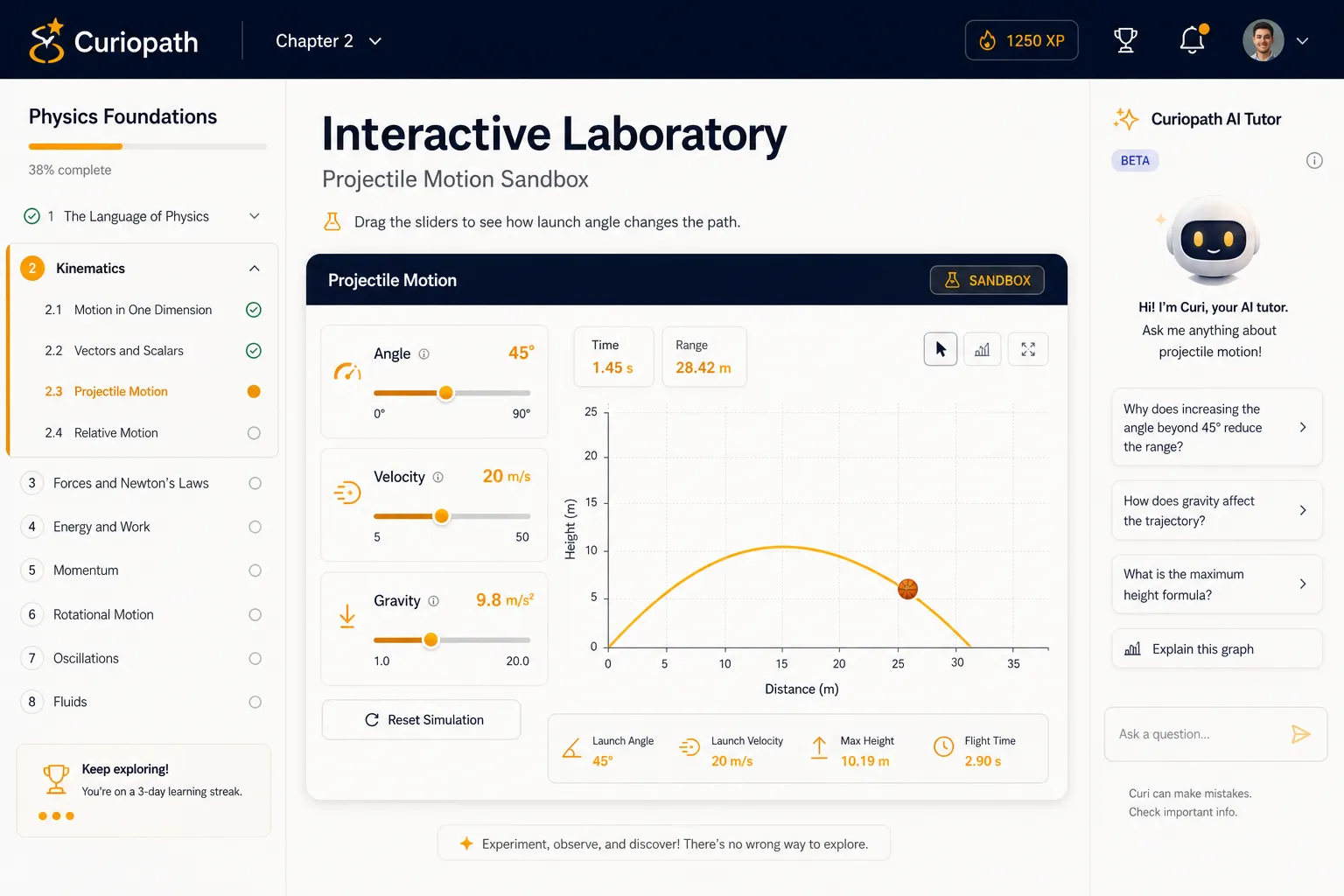Toggle the Momentum status circle

click(255, 570)
